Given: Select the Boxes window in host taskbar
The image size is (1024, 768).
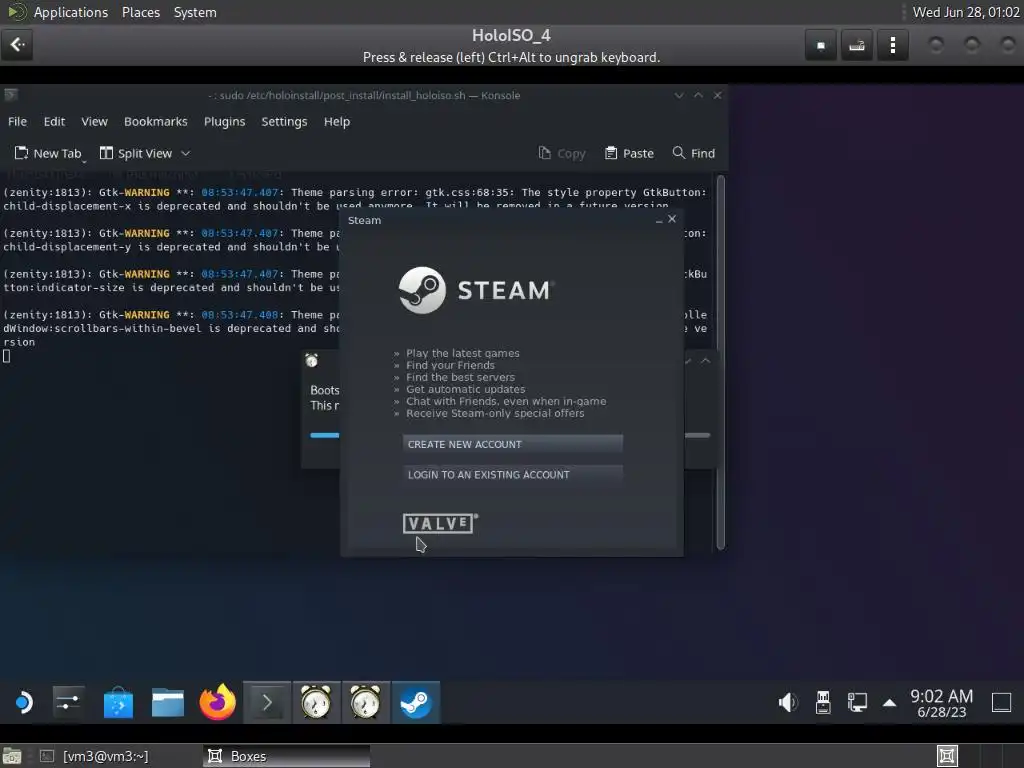Looking at the screenshot, I should pos(286,756).
